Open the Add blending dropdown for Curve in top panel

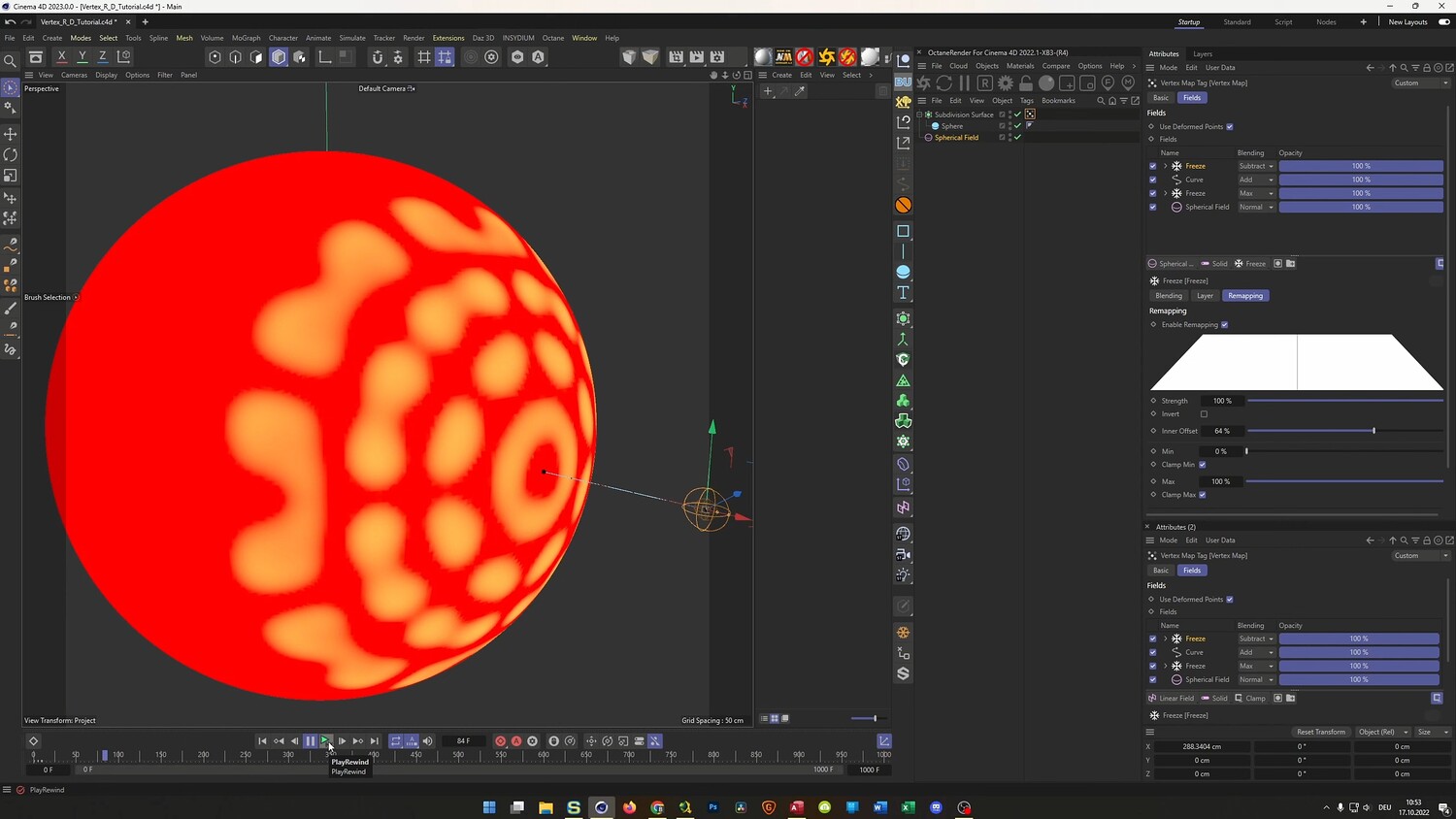[x=1256, y=180]
